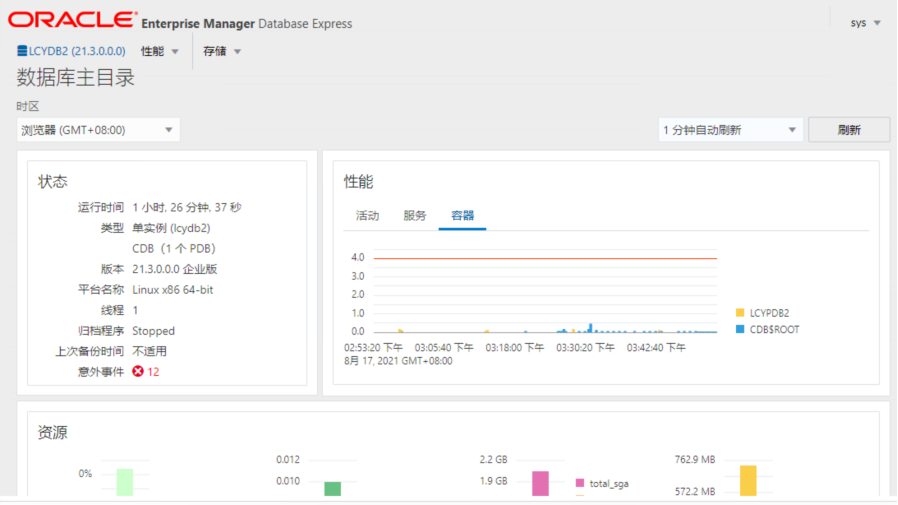Switch to the 活动 tab
The image size is (898, 505).
pyautogui.click(x=367, y=215)
